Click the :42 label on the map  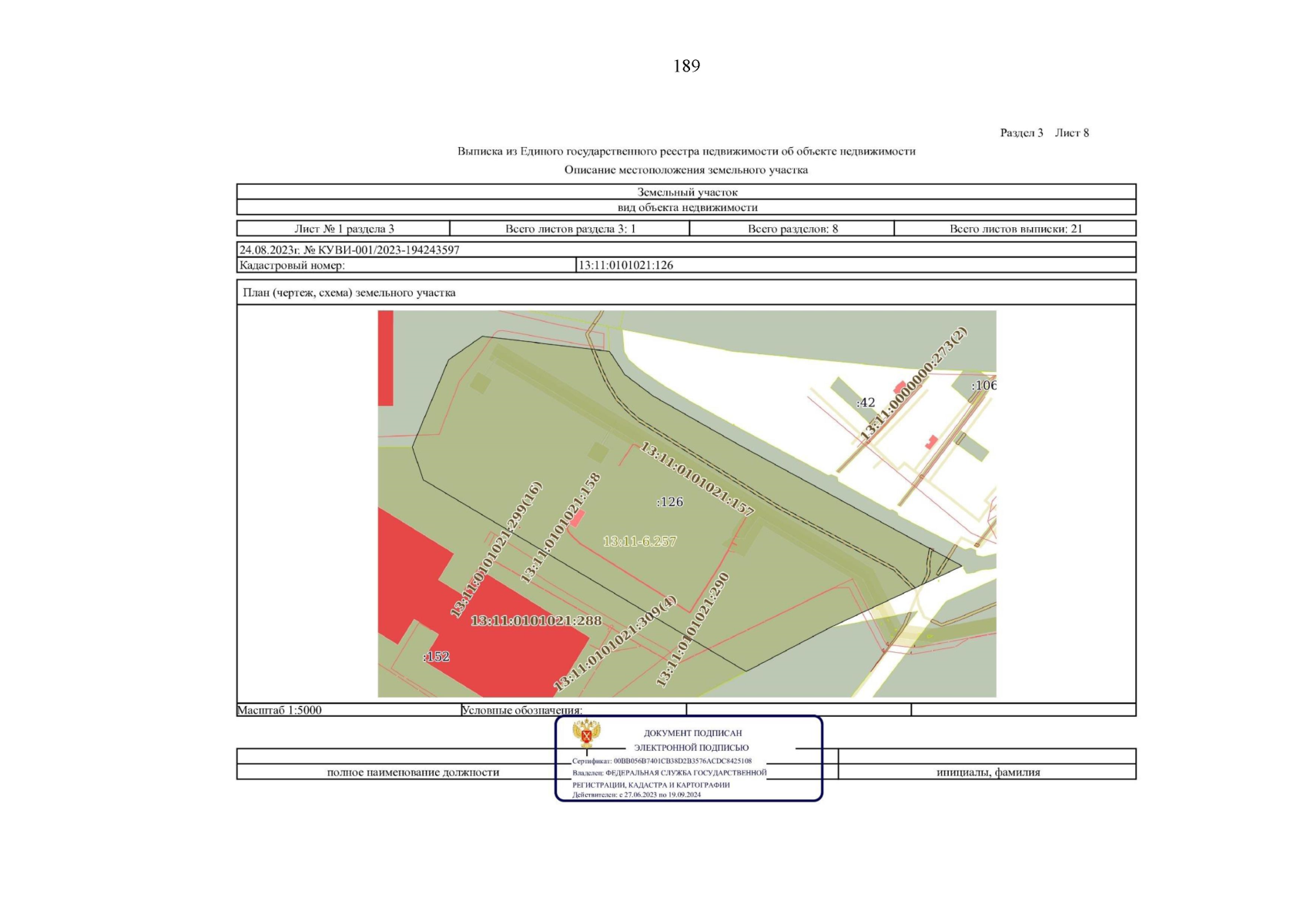tap(866, 403)
